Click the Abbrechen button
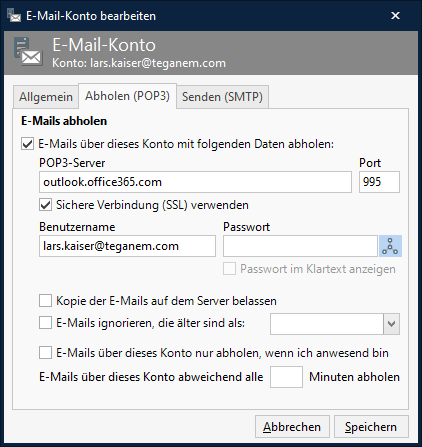422x447 pixels. 292,427
